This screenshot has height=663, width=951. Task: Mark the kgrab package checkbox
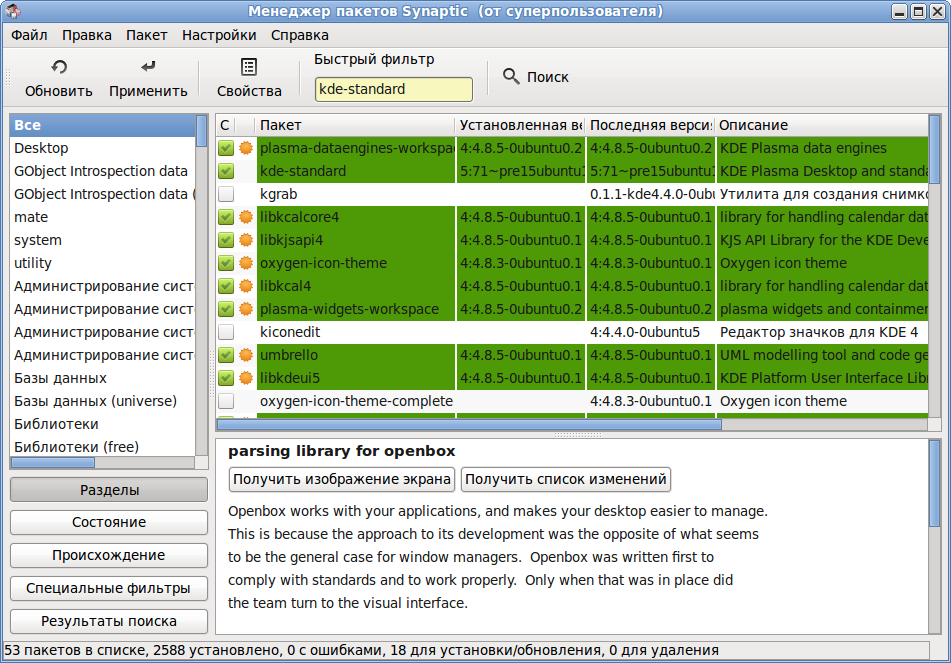pyautogui.click(x=226, y=194)
